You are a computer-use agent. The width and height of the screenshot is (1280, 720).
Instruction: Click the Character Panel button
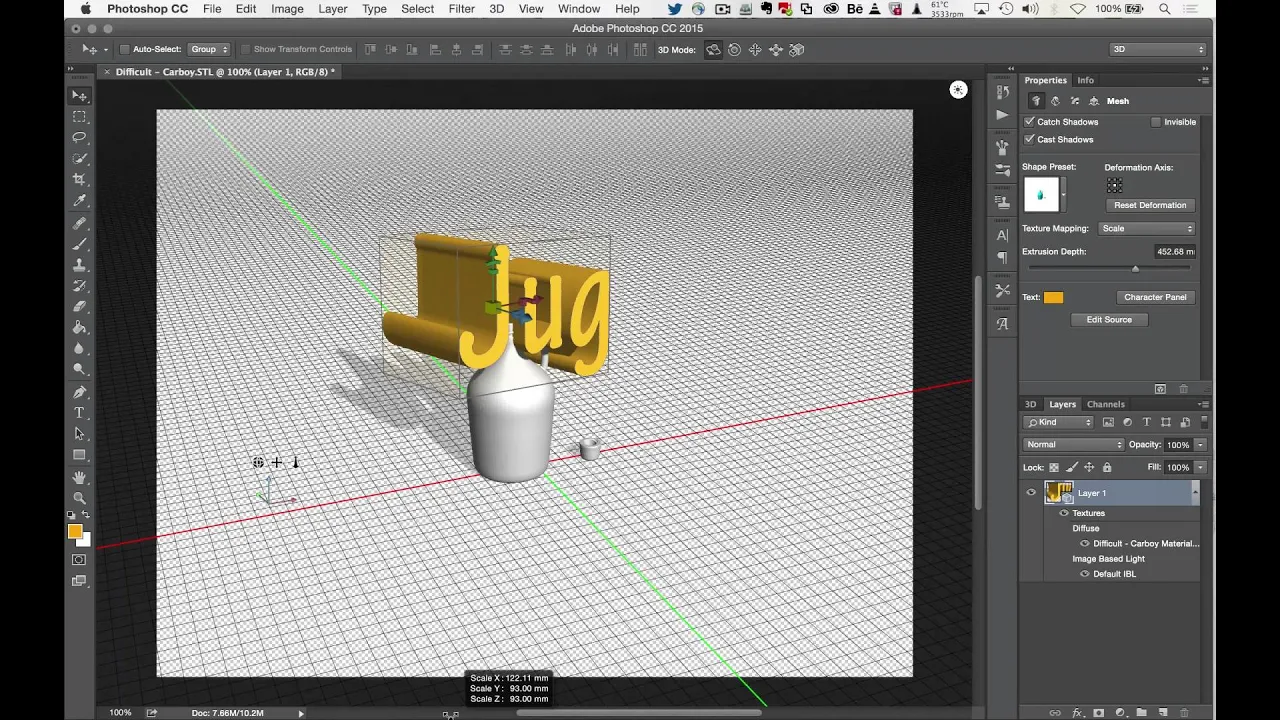[x=1155, y=297]
